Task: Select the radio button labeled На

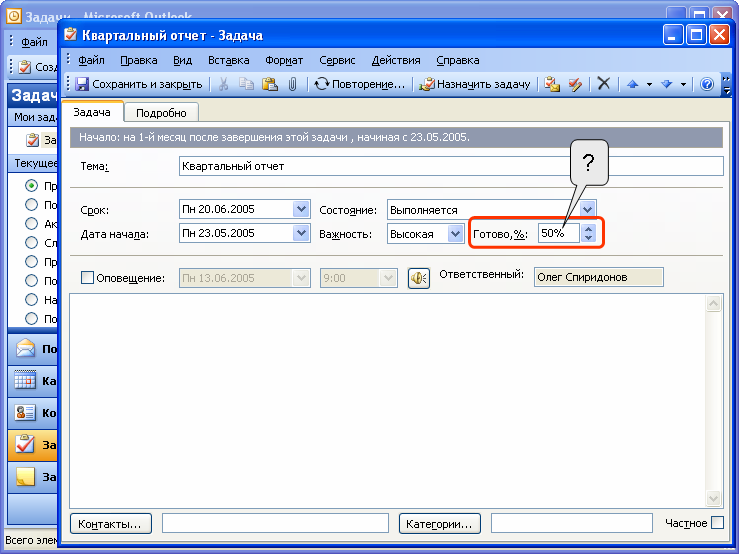Action: click(x=31, y=299)
